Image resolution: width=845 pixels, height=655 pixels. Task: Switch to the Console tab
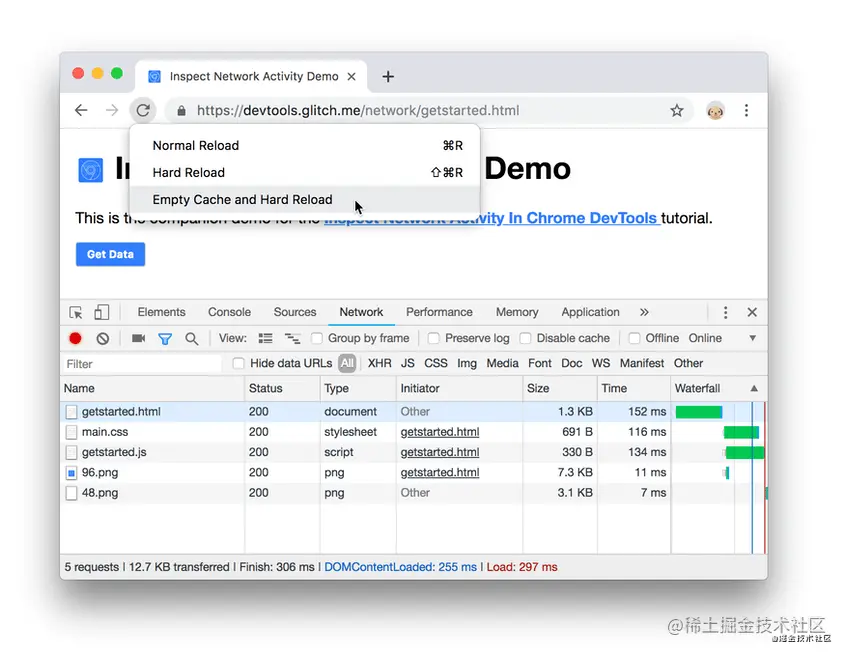229,312
